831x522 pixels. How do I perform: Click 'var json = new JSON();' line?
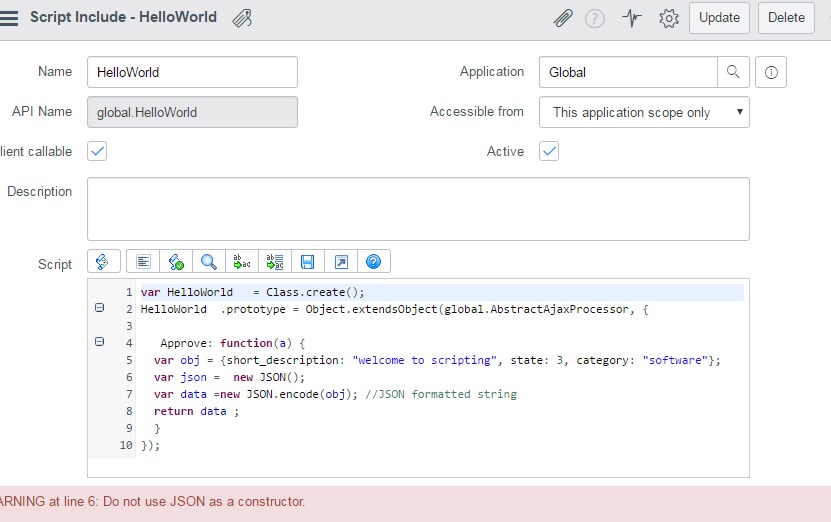tap(229, 377)
